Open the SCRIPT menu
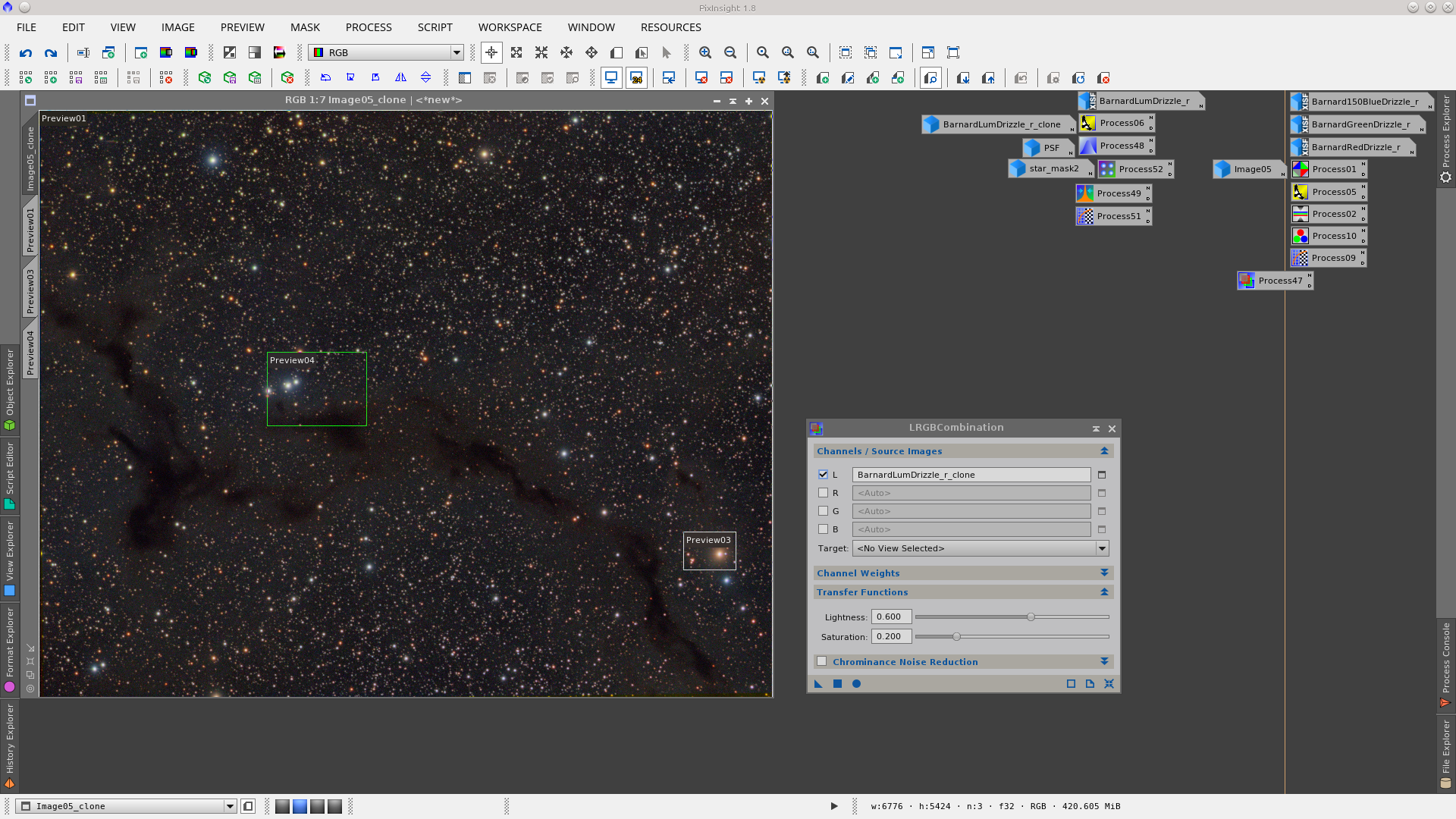This screenshot has height=819, width=1456. pos(435,27)
